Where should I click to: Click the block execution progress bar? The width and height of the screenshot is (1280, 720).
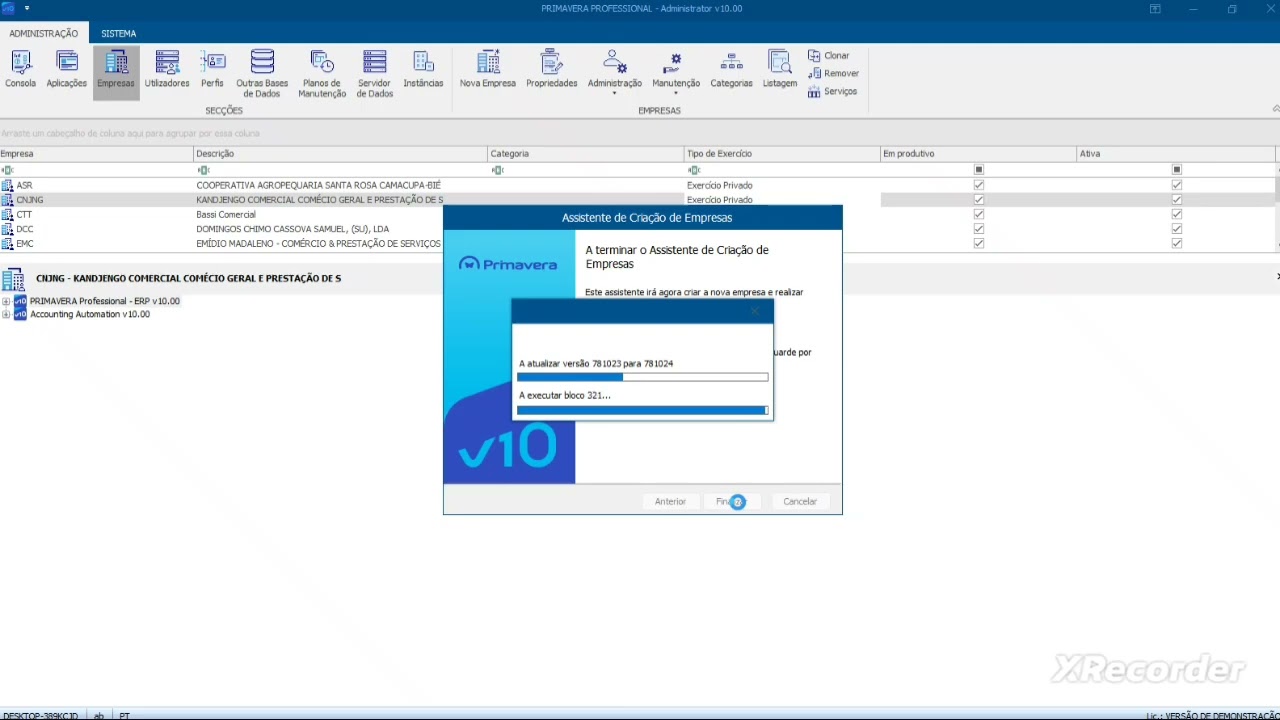(x=643, y=410)
